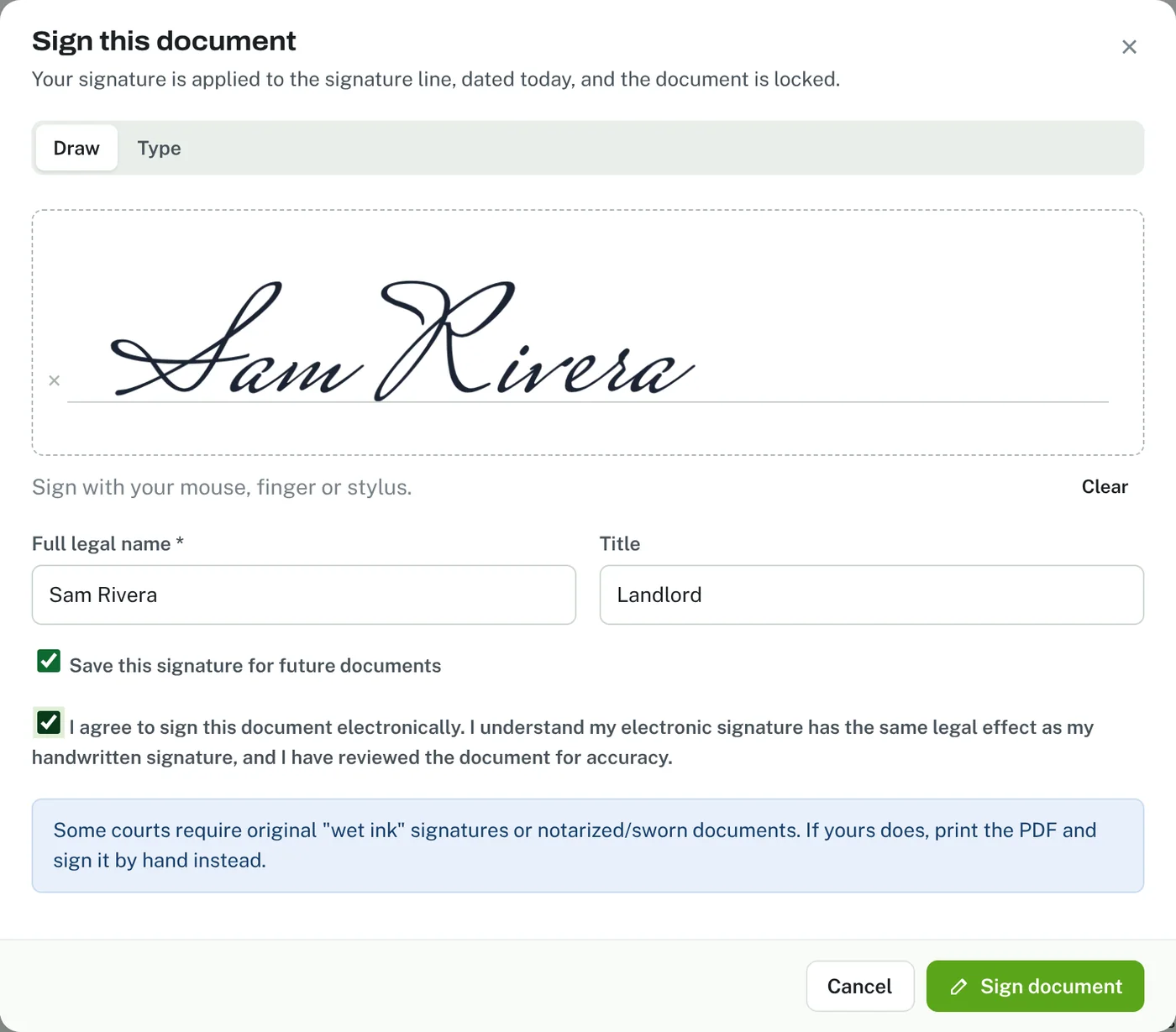Click the 'Save this signature for future documents' label
This screenshot has height=1032, width=1176.
(x=255, y=665)
